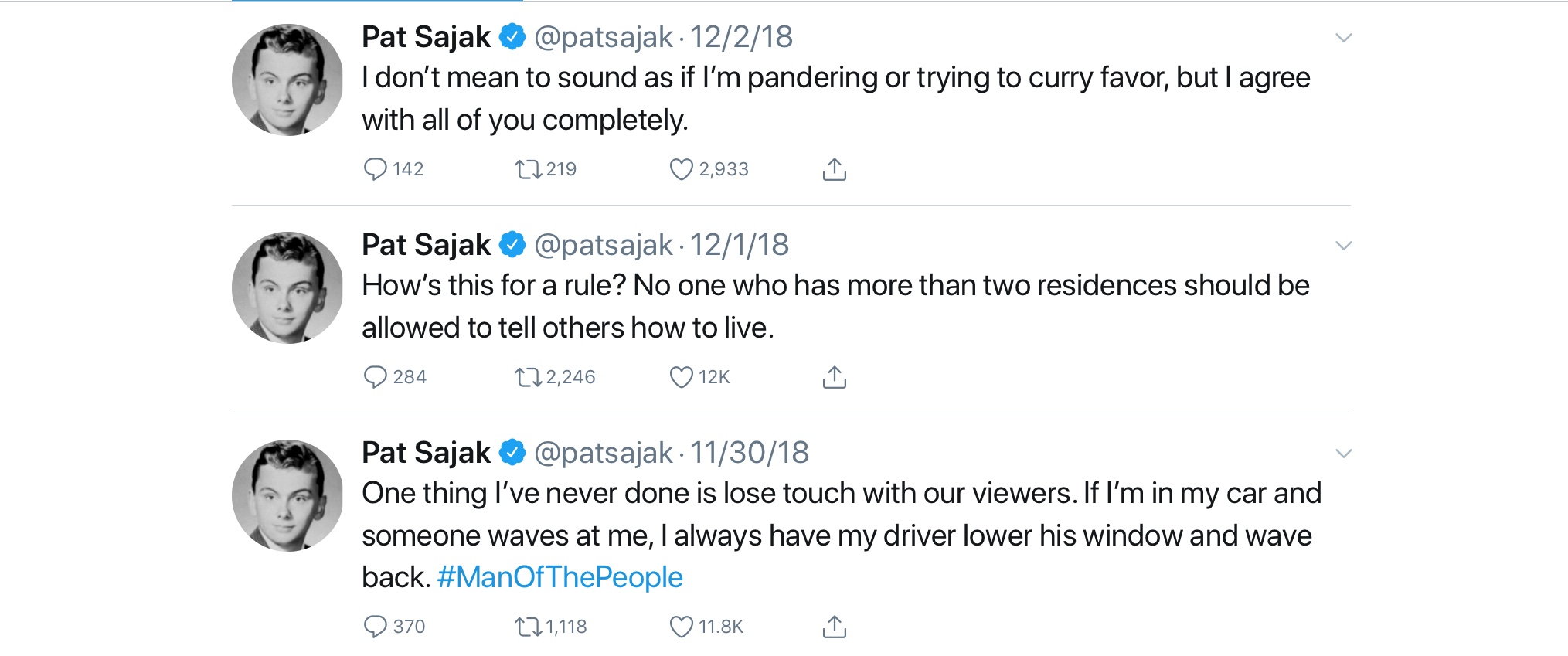Reply to the two residences tweet

click(376, 377)
